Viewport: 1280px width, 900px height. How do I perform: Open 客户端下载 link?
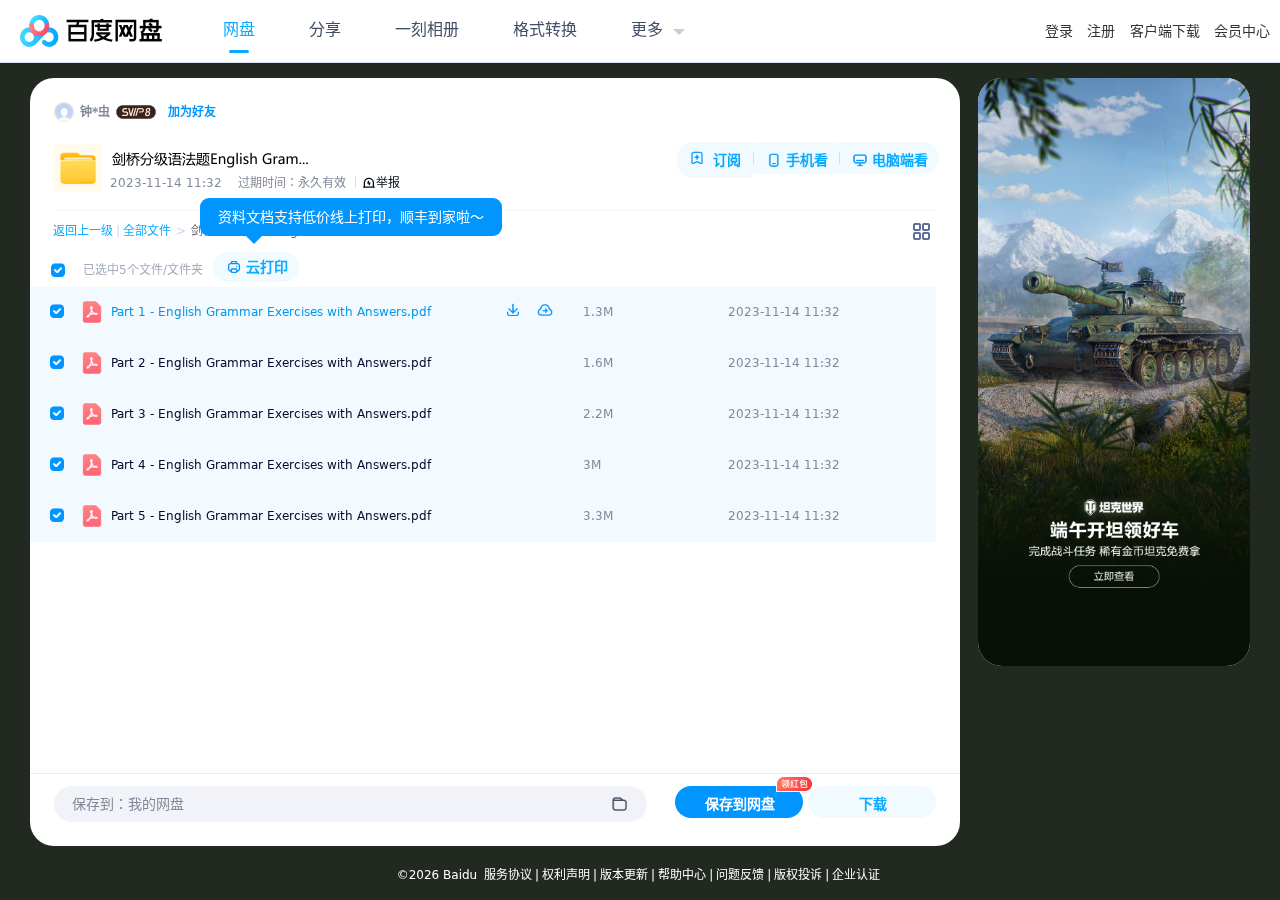[x=1165, y=32]
